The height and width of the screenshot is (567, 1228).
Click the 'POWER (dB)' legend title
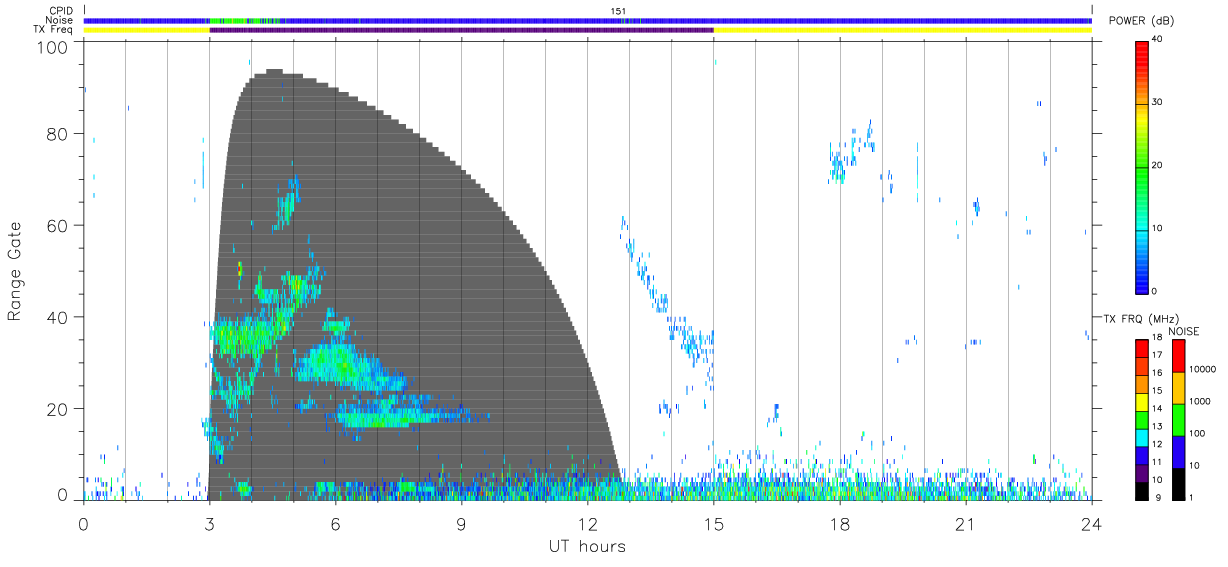point(1142,21)
